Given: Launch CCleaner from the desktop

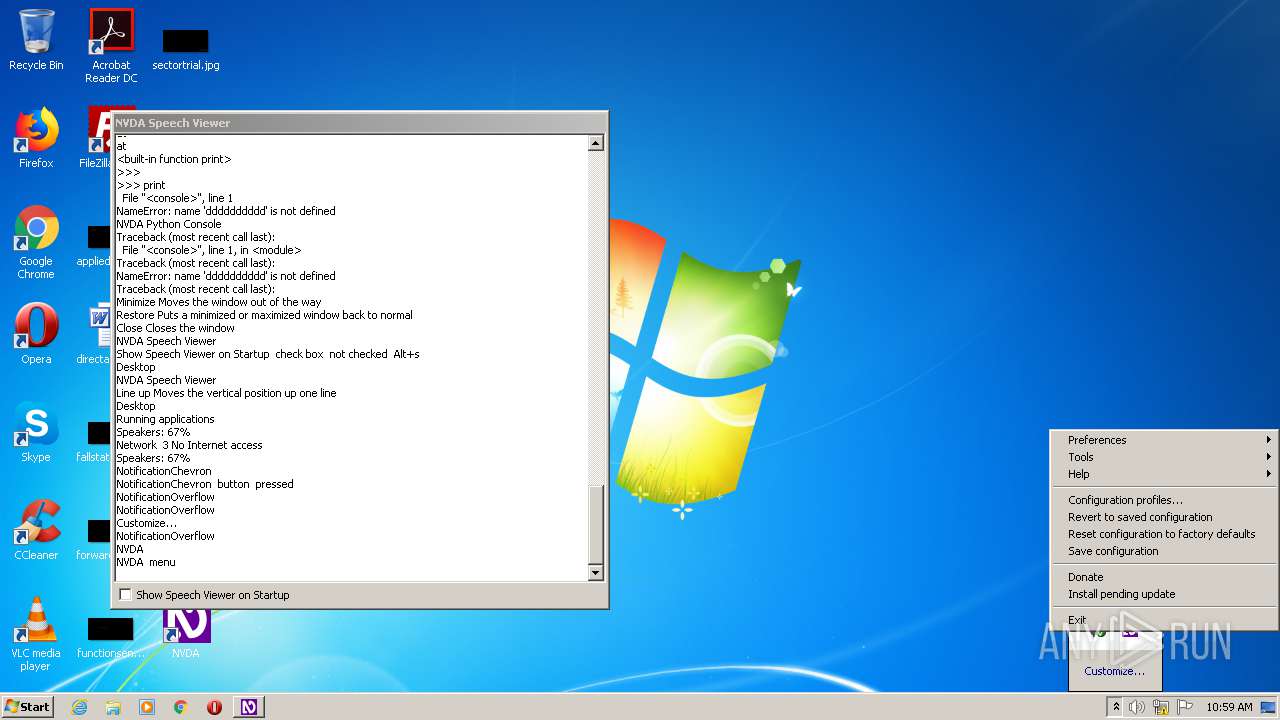Looking at the screenshot, I should 36,530.
